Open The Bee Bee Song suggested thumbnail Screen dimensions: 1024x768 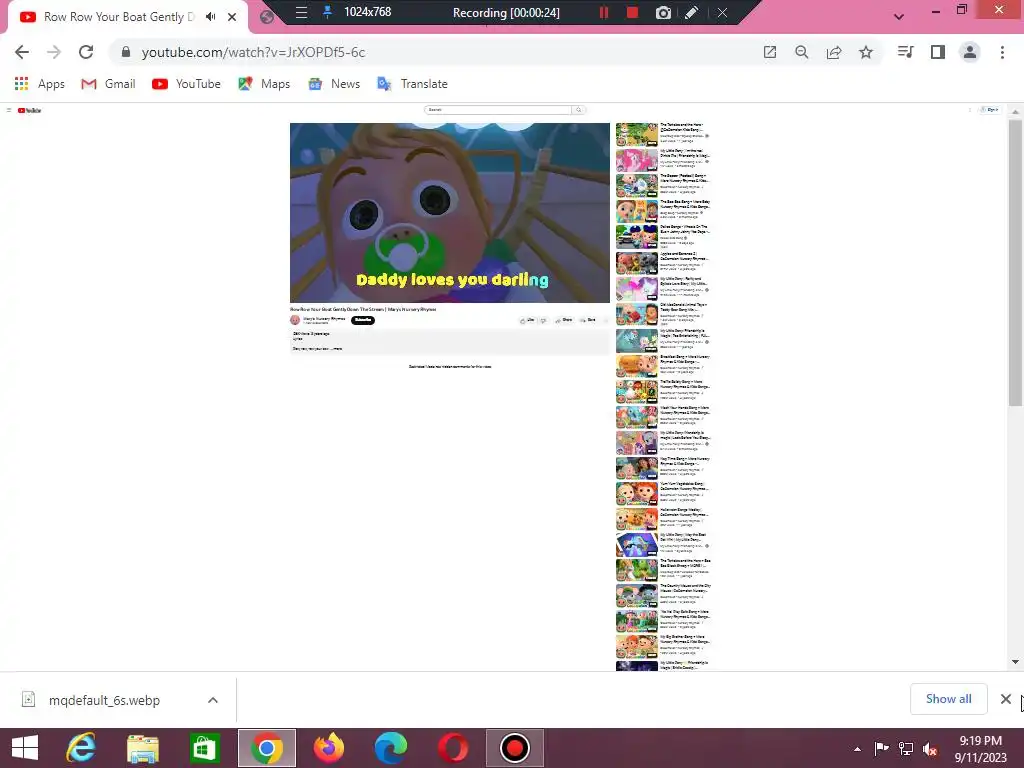637,212
